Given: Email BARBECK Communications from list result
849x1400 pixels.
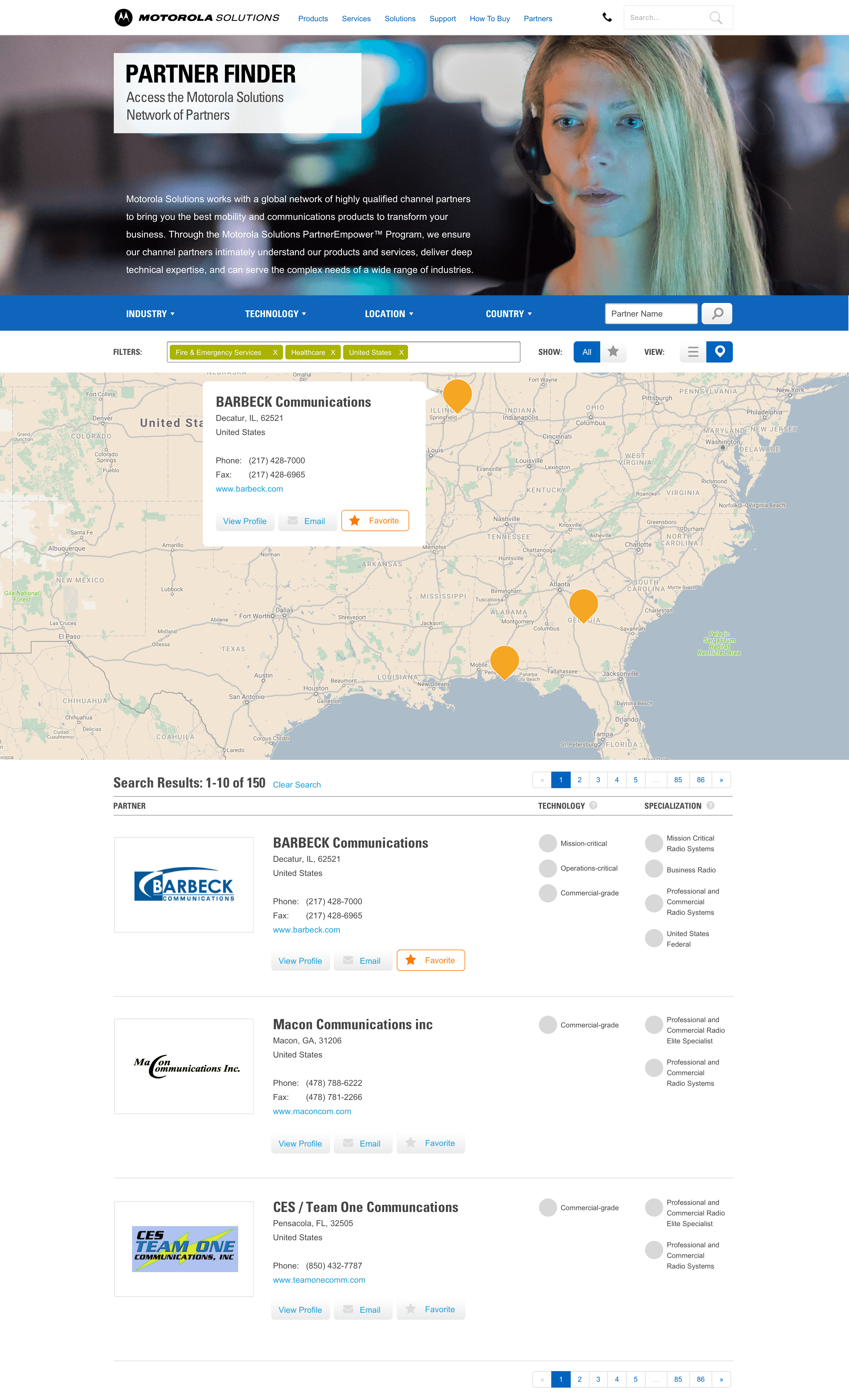Looking at the screenshot, I should click(363, 961).
